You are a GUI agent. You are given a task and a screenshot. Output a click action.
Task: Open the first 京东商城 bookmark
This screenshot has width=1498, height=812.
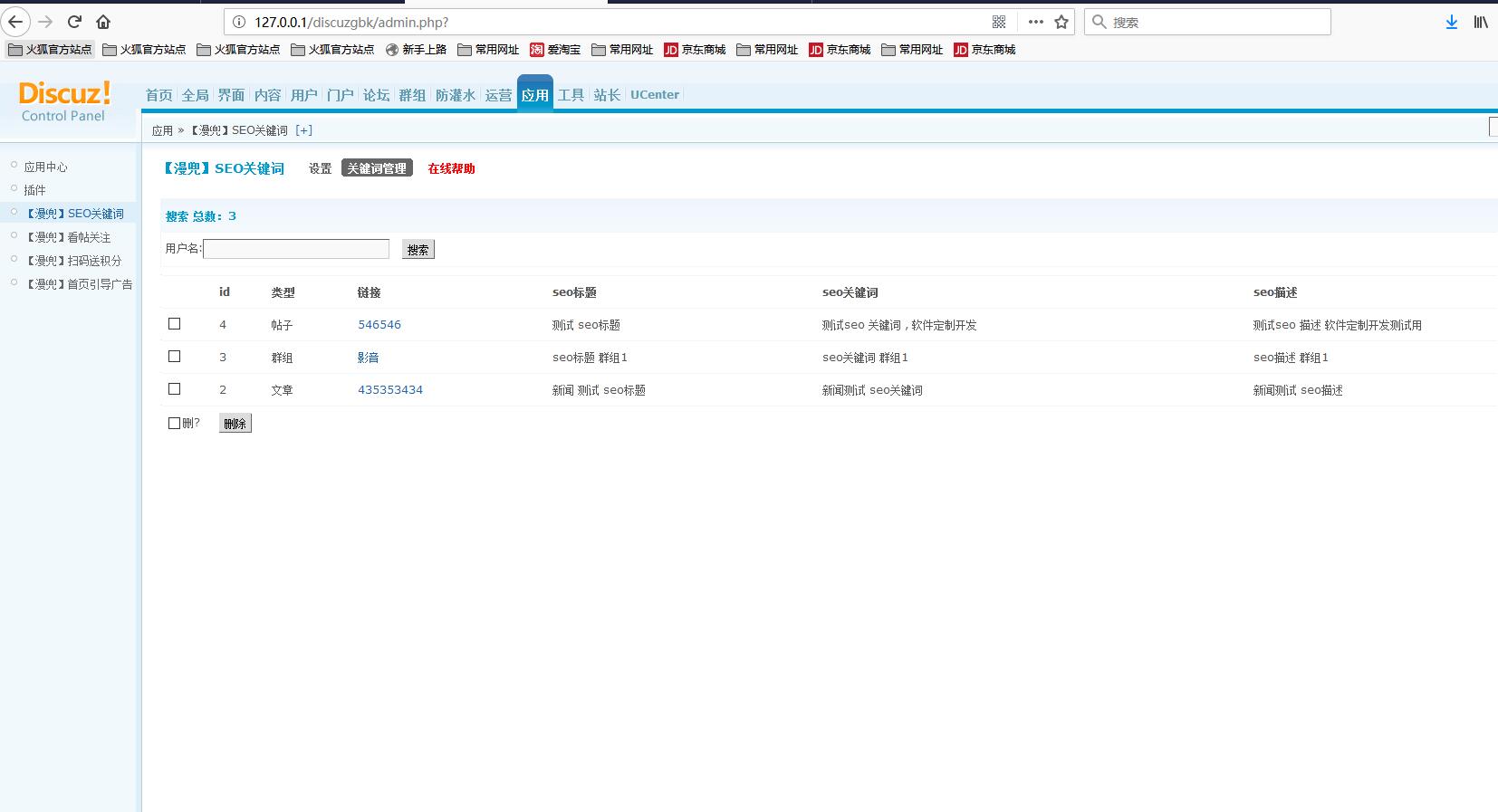tap(695, 50)
